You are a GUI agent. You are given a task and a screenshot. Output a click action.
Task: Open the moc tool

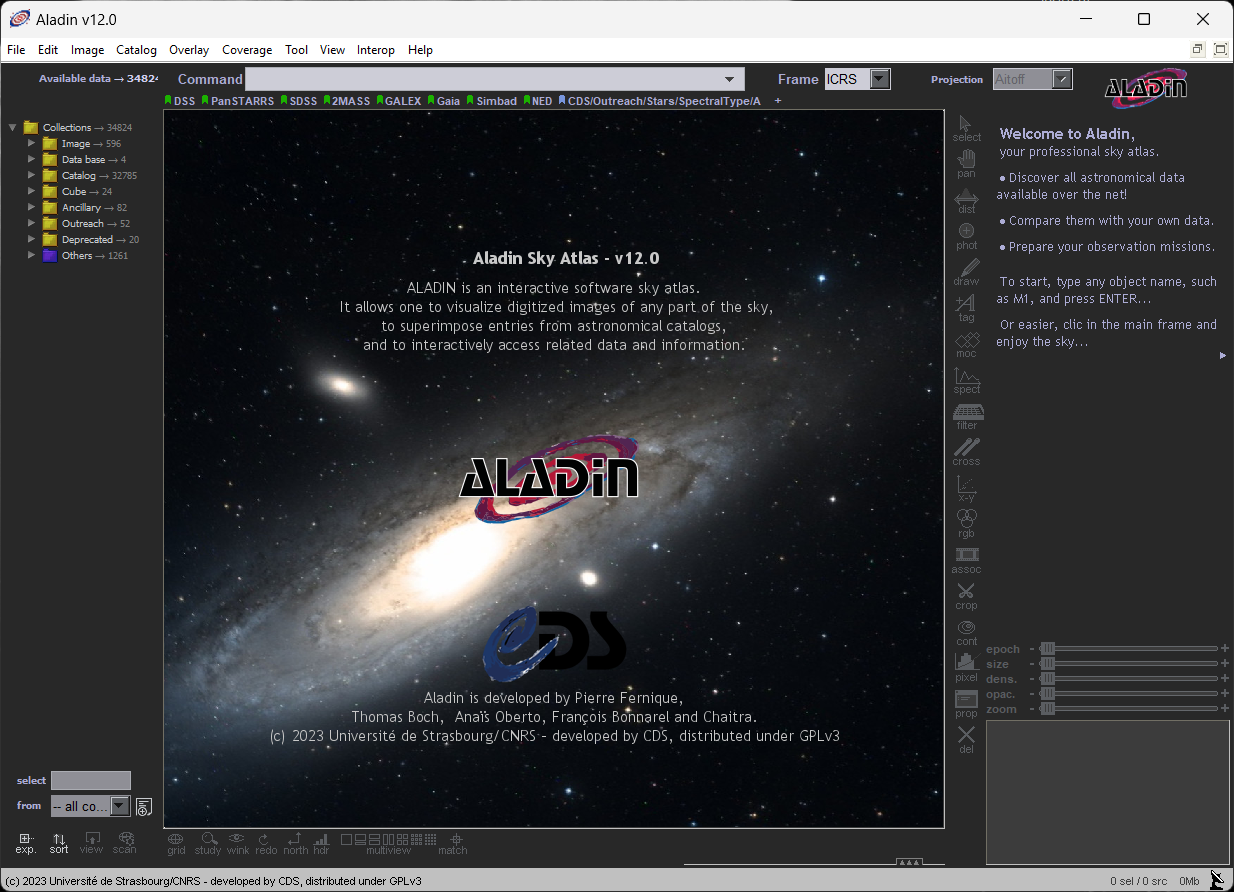pos(966,344)
